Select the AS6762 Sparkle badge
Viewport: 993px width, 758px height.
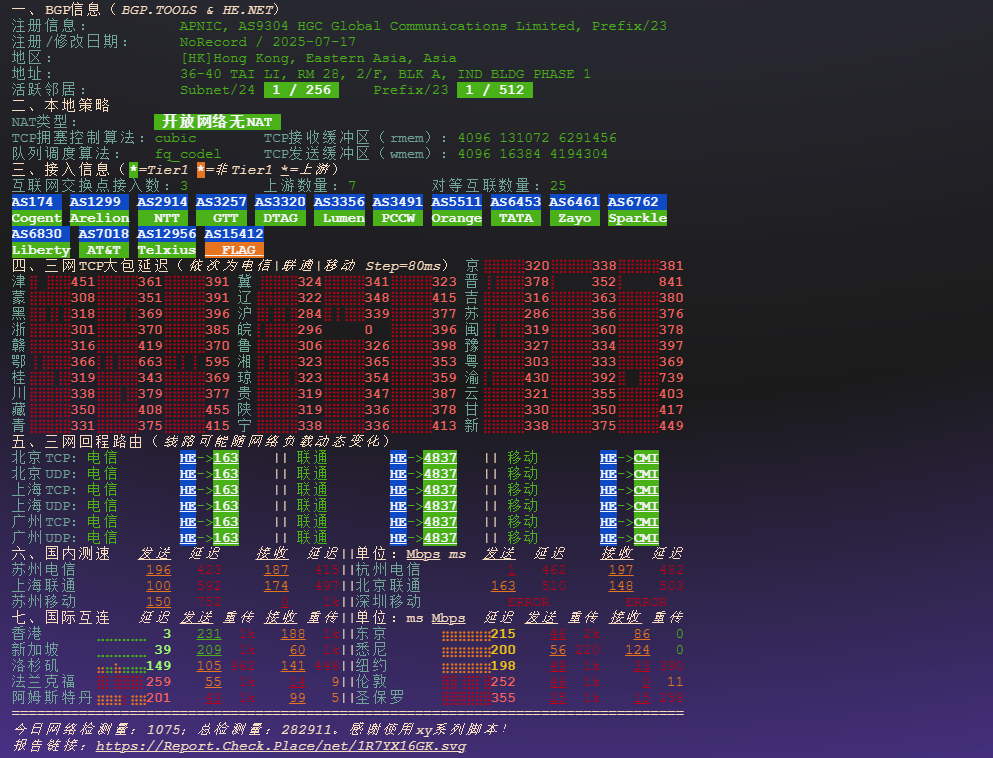click(x=637, y=210)
